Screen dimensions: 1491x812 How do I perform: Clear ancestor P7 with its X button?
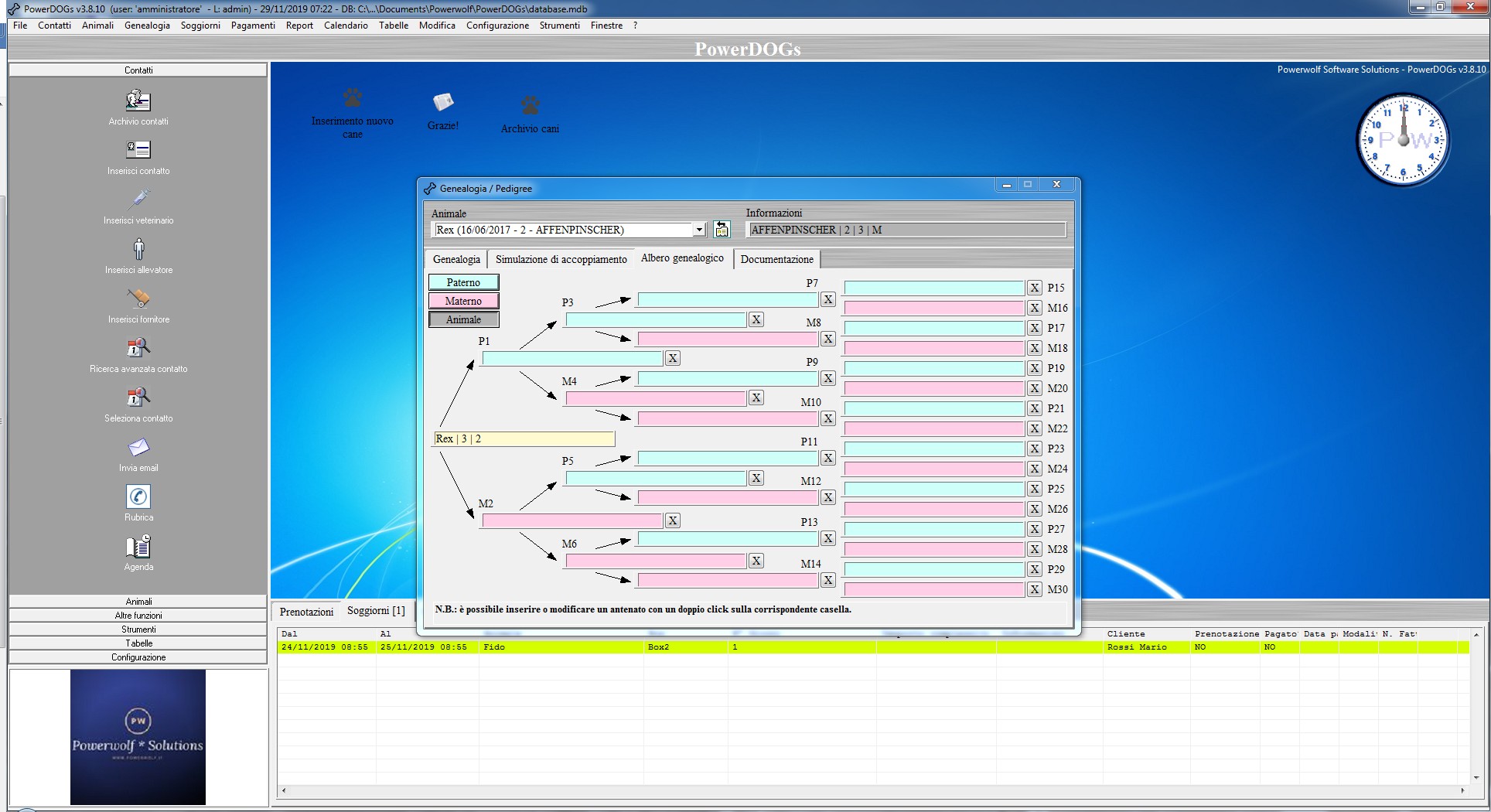click(x=828, y=299)
